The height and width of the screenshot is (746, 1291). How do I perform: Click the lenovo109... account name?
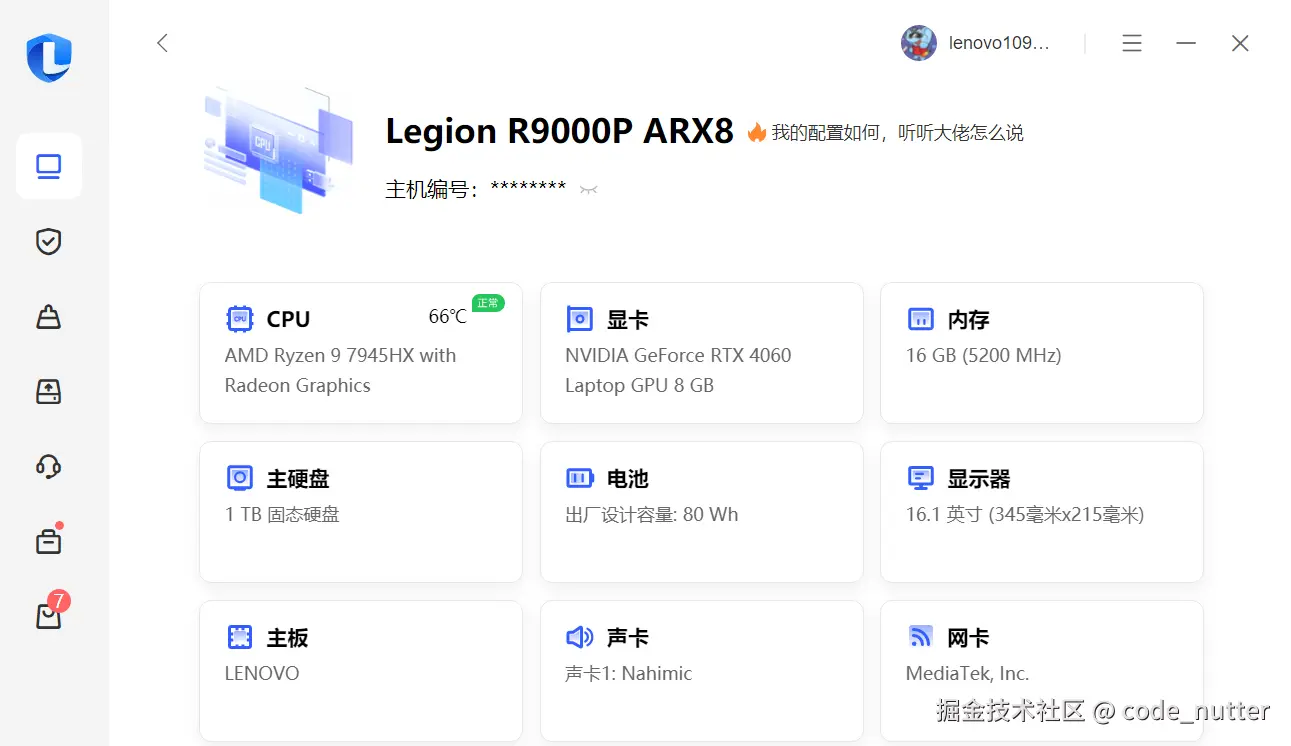point(999,43)
